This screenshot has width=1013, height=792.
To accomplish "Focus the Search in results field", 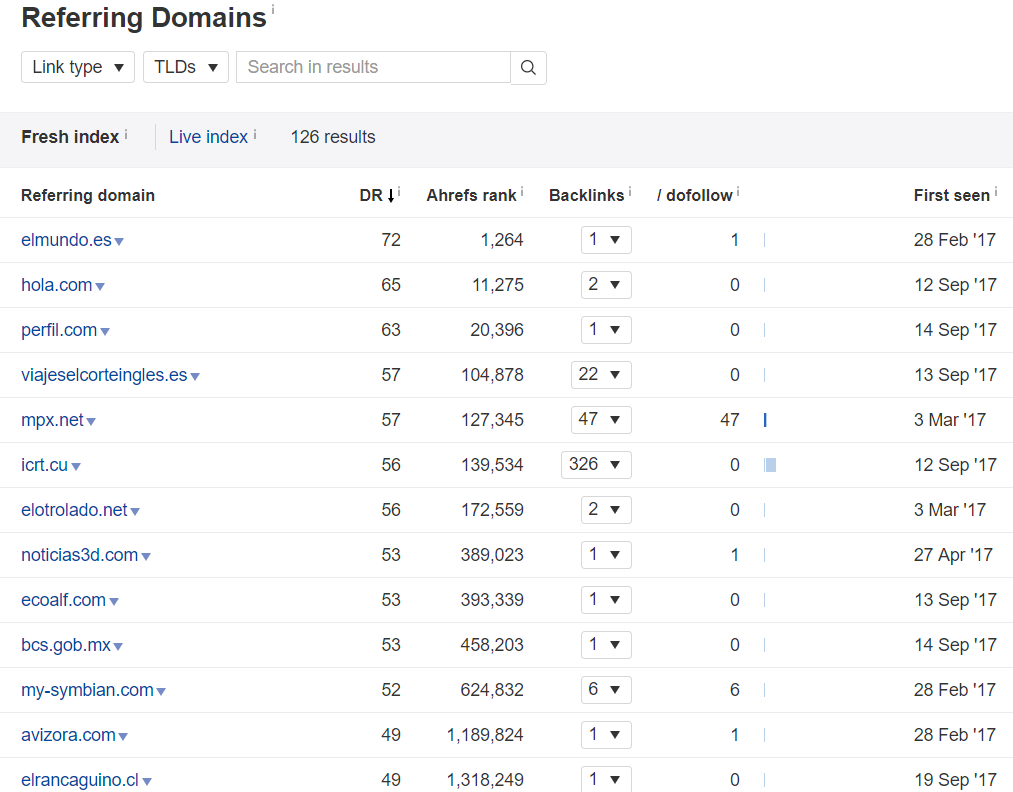I will click(x=373, y=67).
